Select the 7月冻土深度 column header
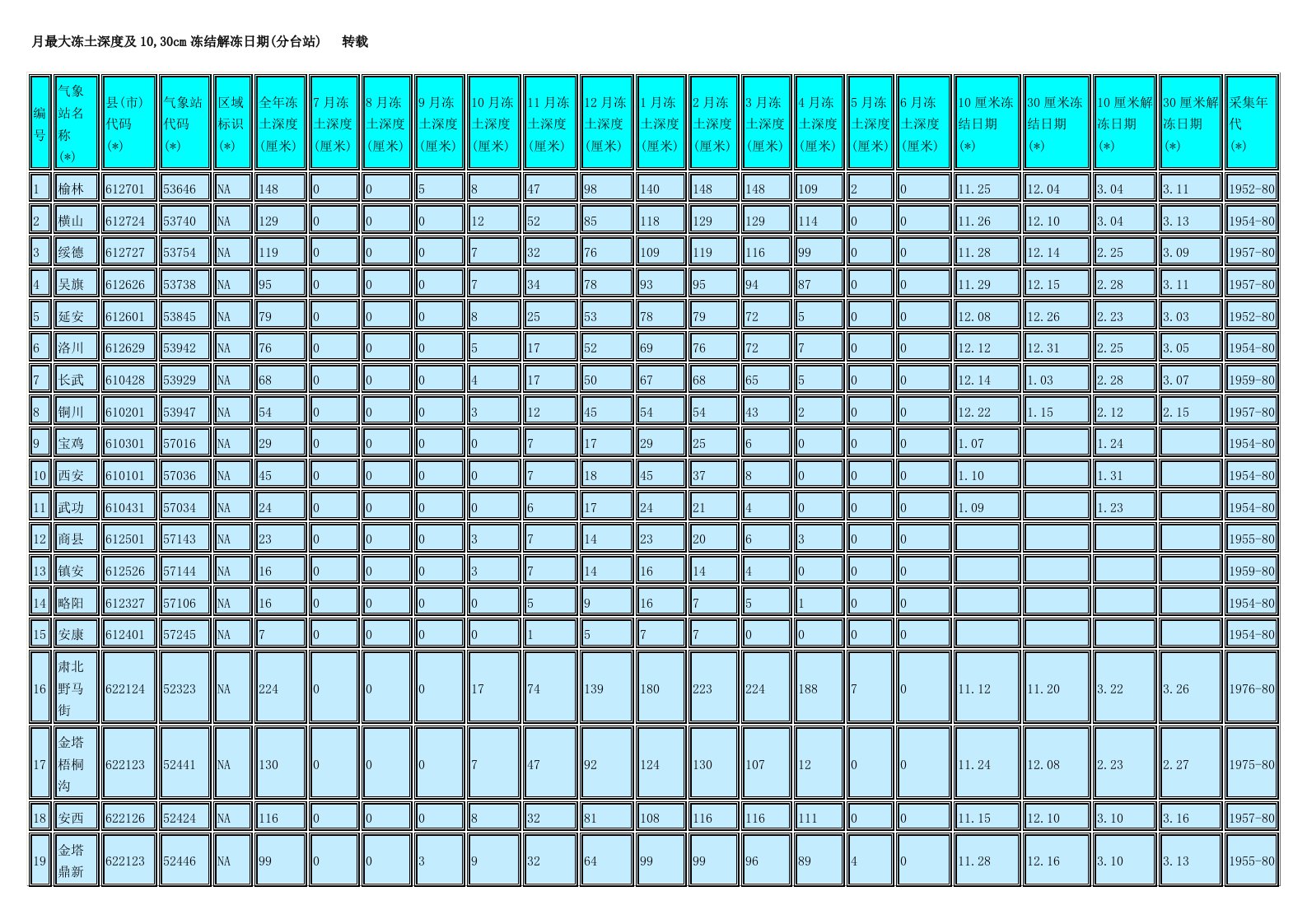The height and width of the screenshot is (924, 1307). click(334, 124)
